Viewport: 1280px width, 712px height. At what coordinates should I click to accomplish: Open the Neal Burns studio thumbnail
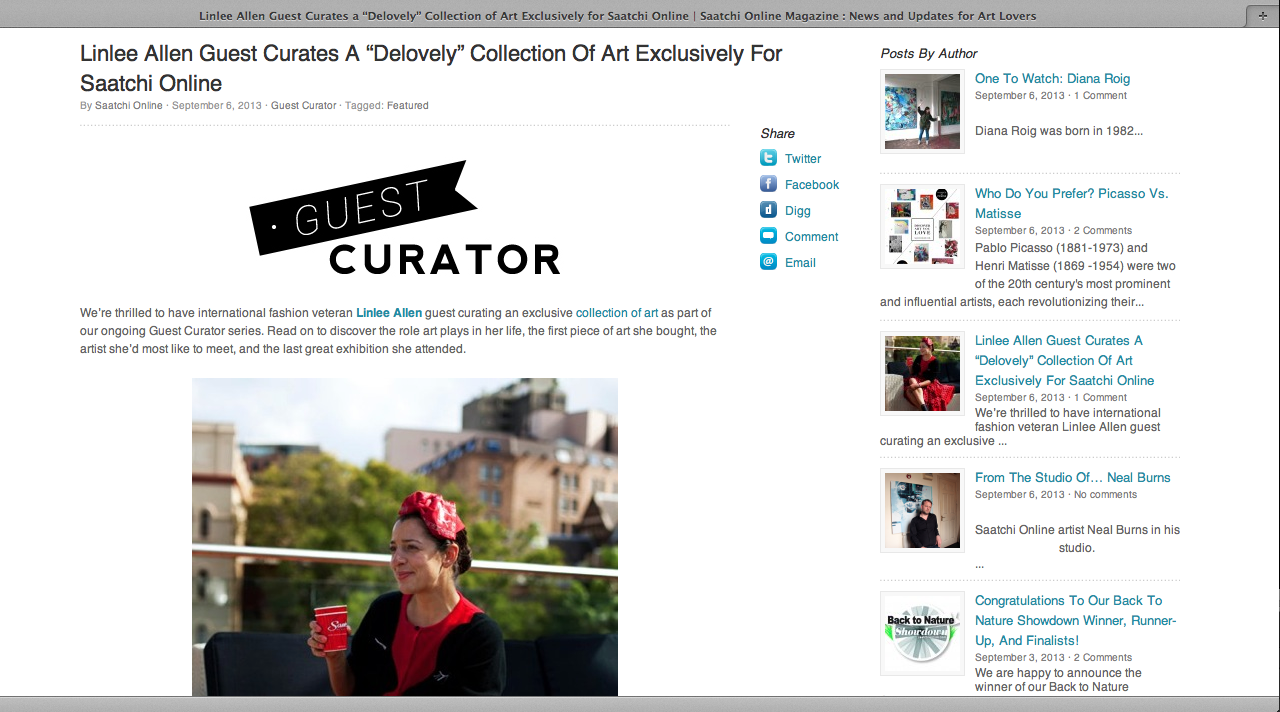click(x=922, y=511)
